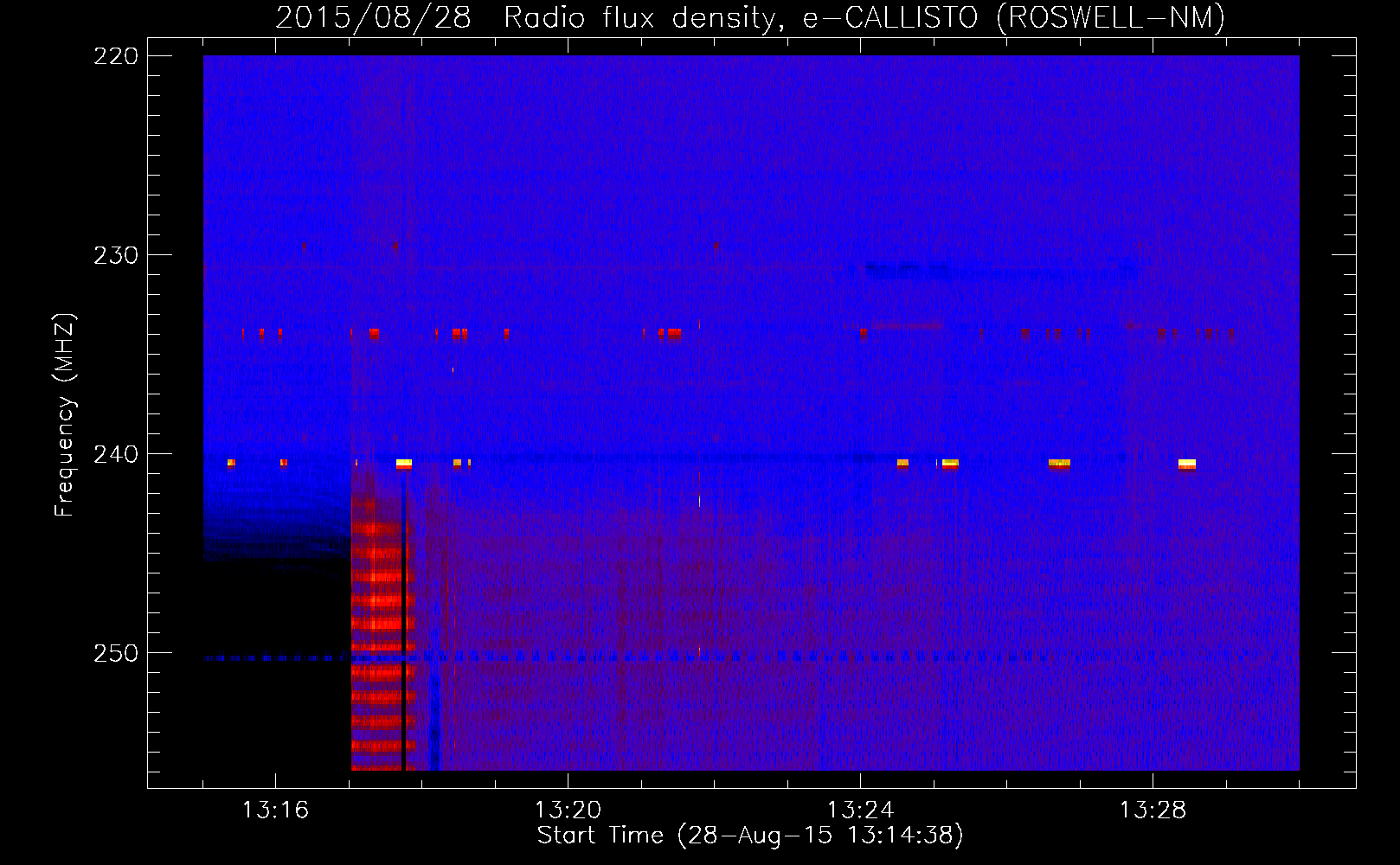
Task: Click the 13:16 time tick label
Action: point(275,811)
